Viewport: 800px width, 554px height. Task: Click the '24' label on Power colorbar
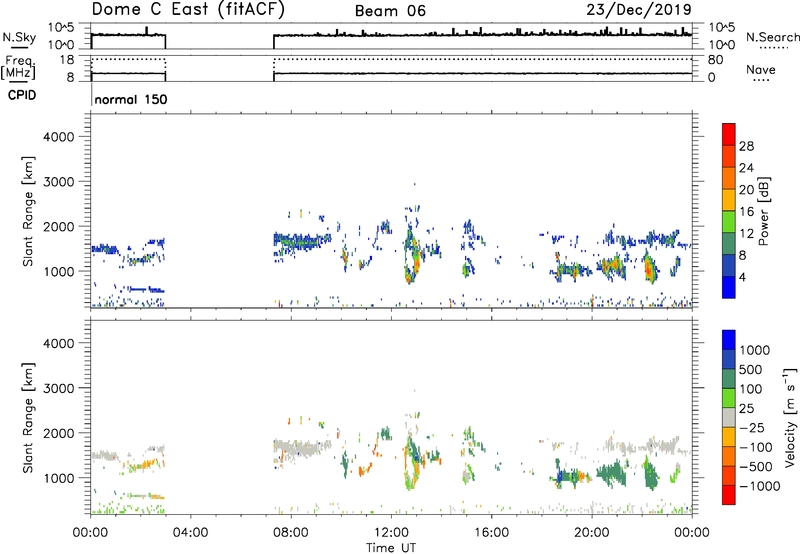coord(746,168)
